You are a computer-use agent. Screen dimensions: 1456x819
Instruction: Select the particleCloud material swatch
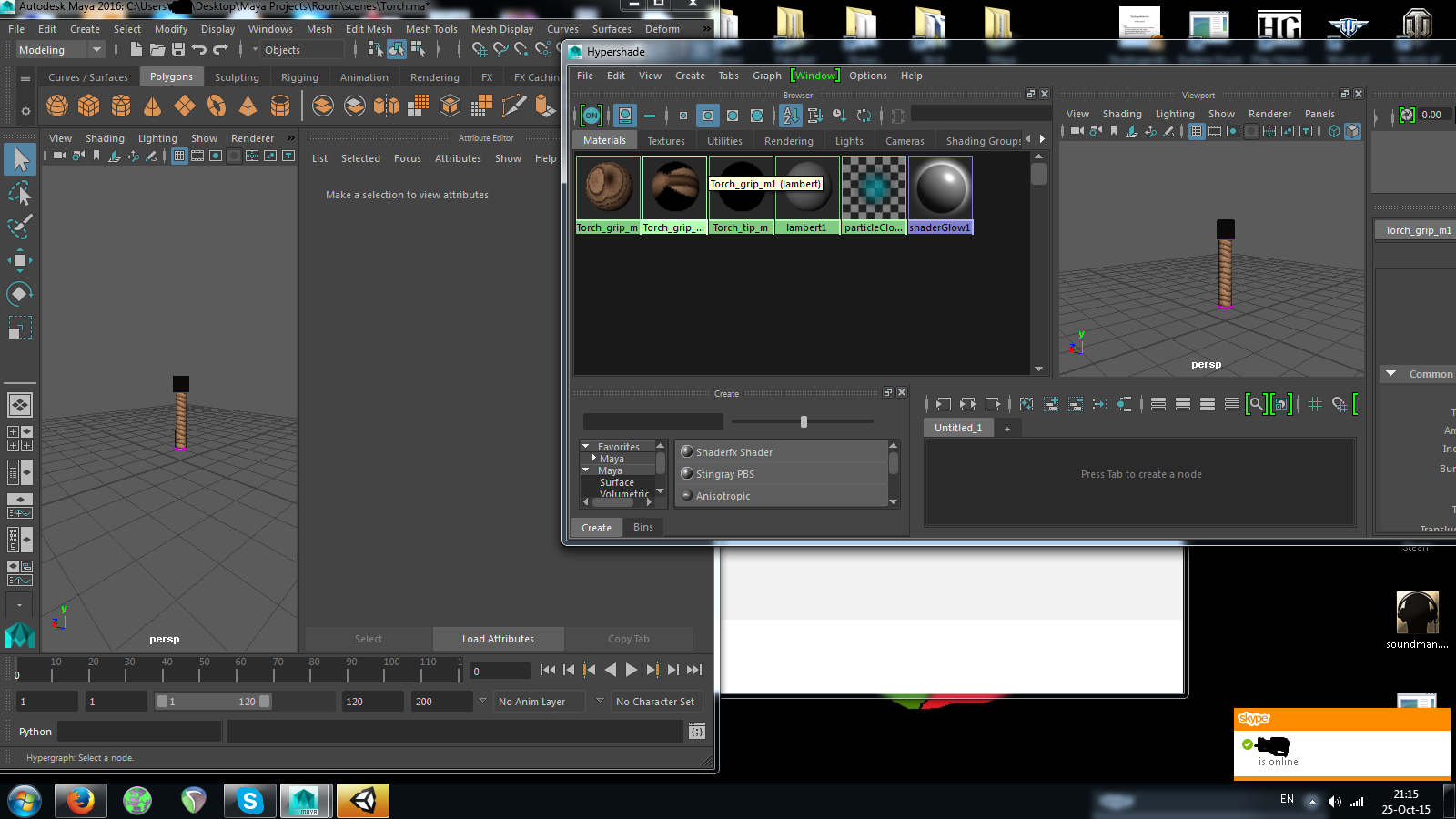pyautogui.click(x=874, y=195)
